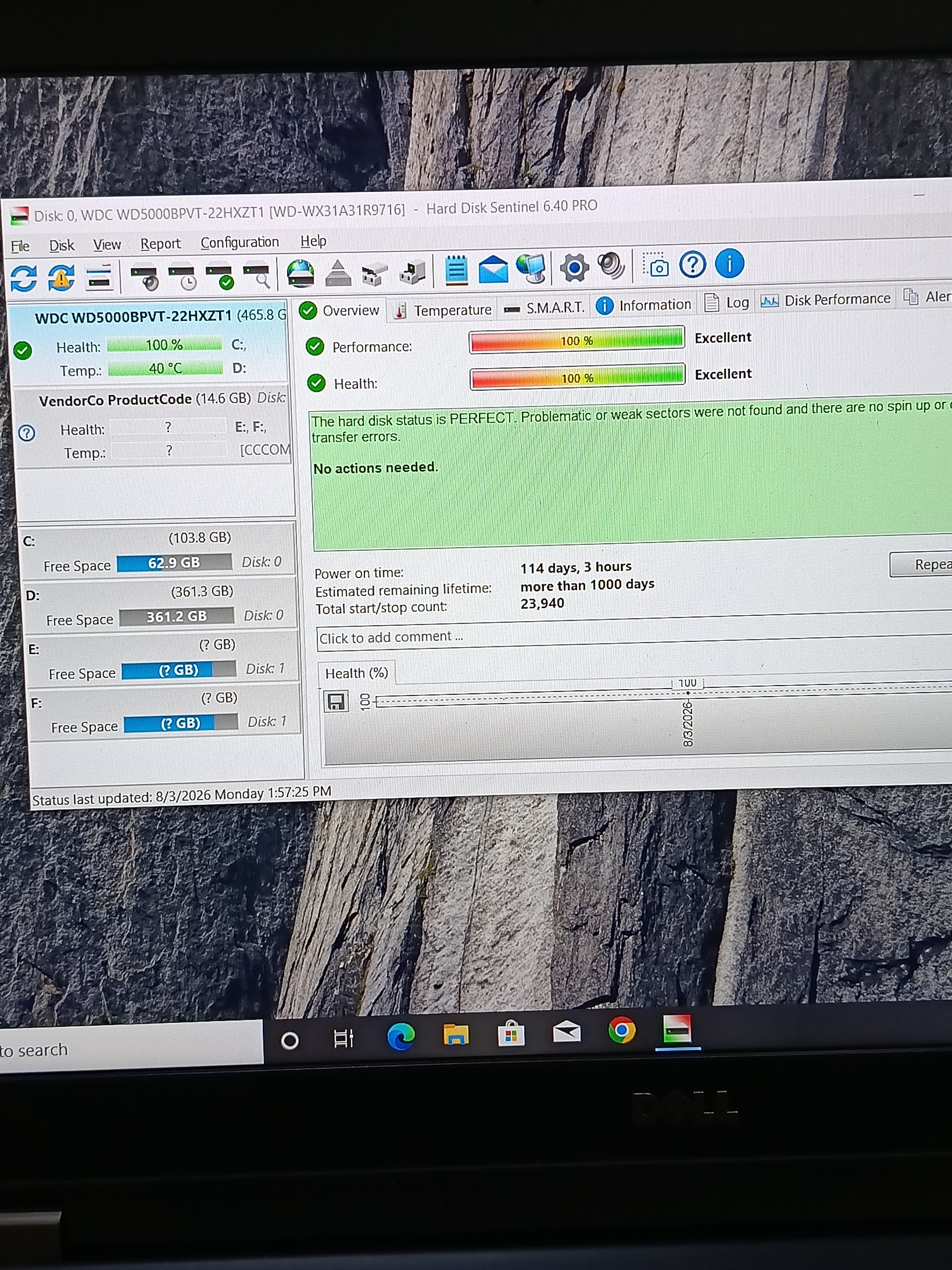Open the Report menu
Screen dimensions: 952x1270
pyautogui.click(x=161, y=244)
